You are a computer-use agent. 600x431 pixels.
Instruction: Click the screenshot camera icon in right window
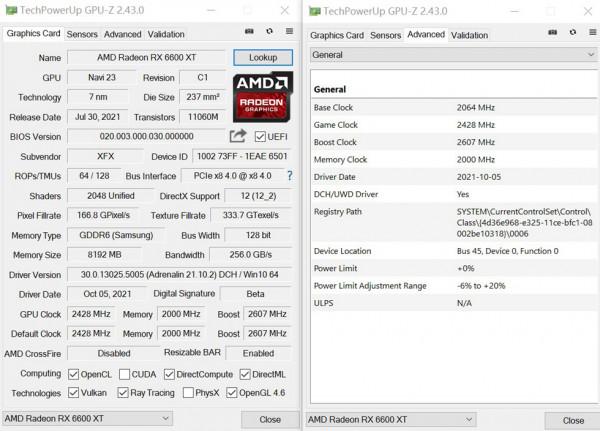pos(552,32)
